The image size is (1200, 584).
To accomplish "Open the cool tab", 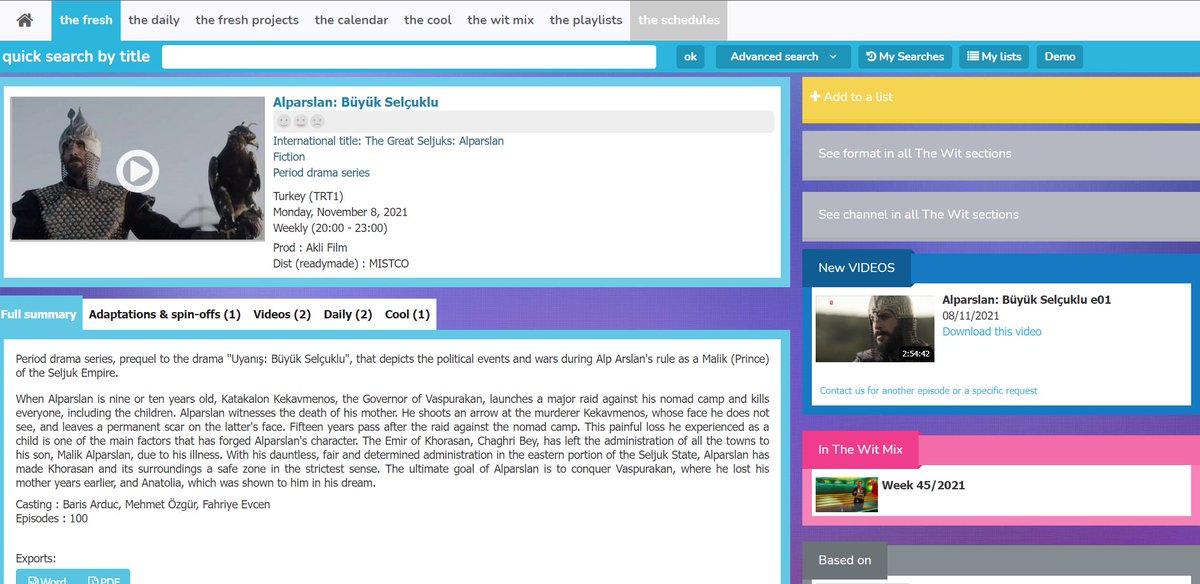I will [428, 20].
